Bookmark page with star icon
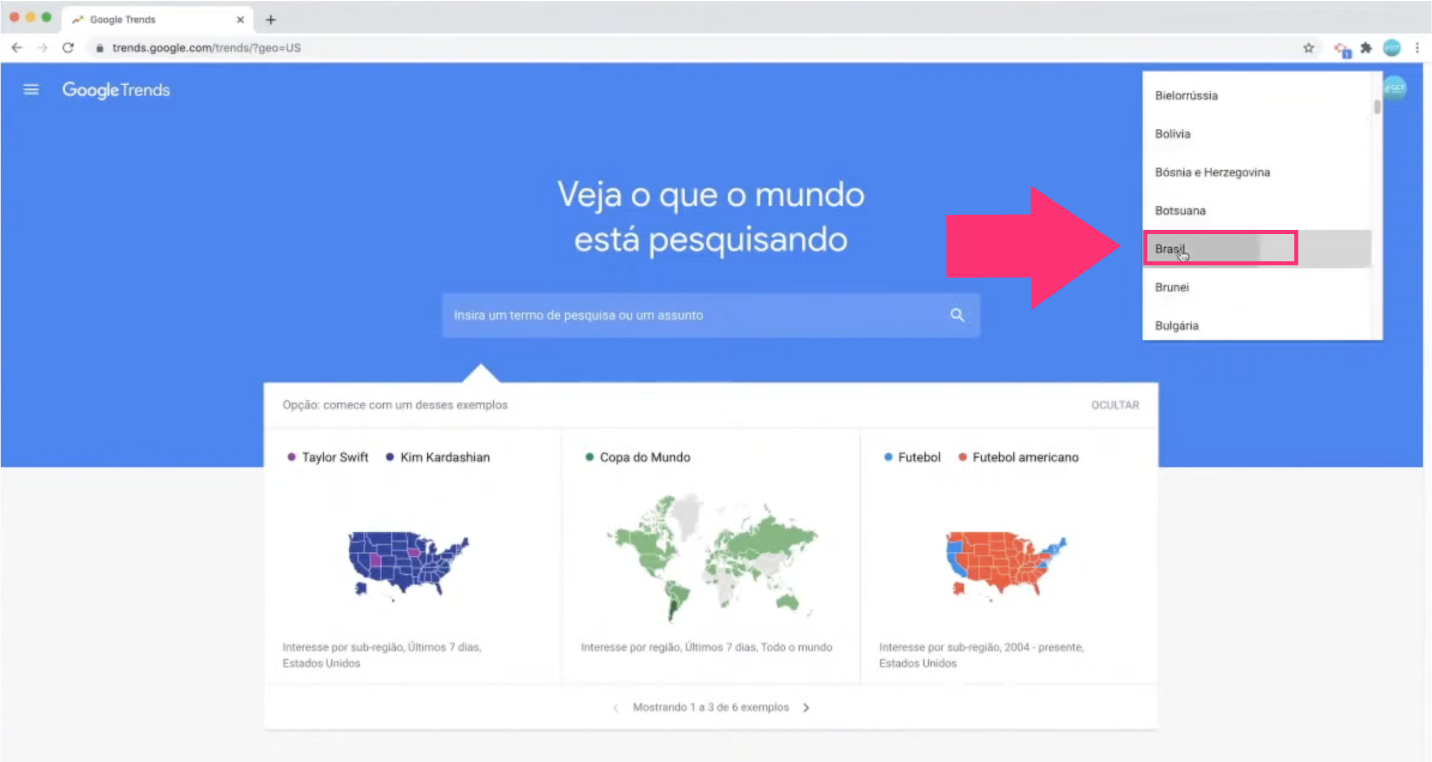Screen dimensions: 1432x762 1308,47
